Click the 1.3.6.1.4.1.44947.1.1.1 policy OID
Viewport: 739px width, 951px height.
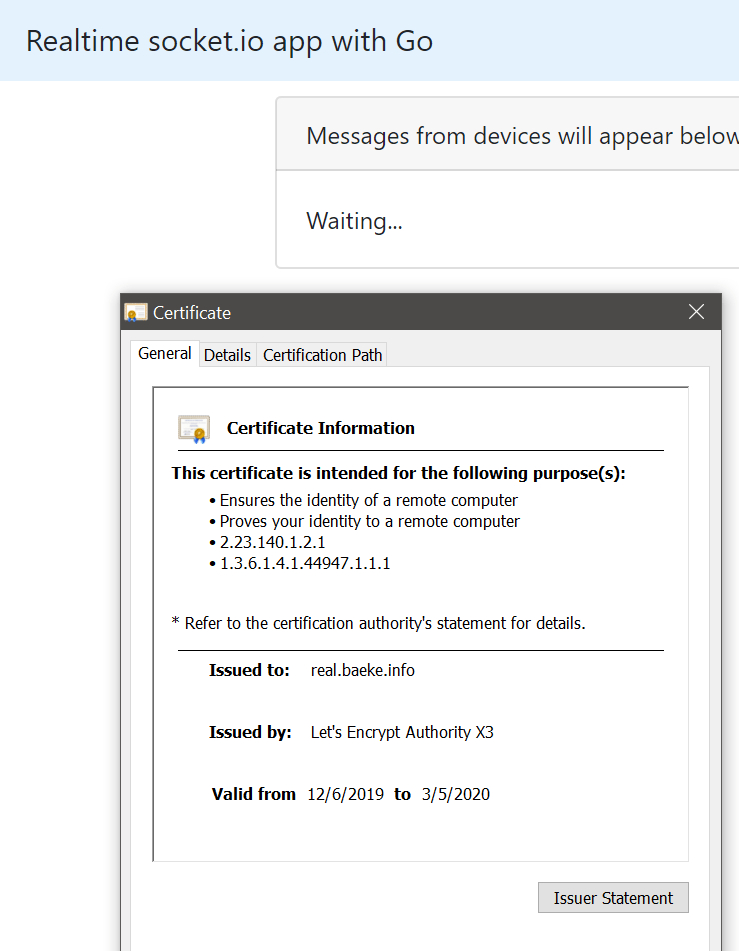[304, 563]
